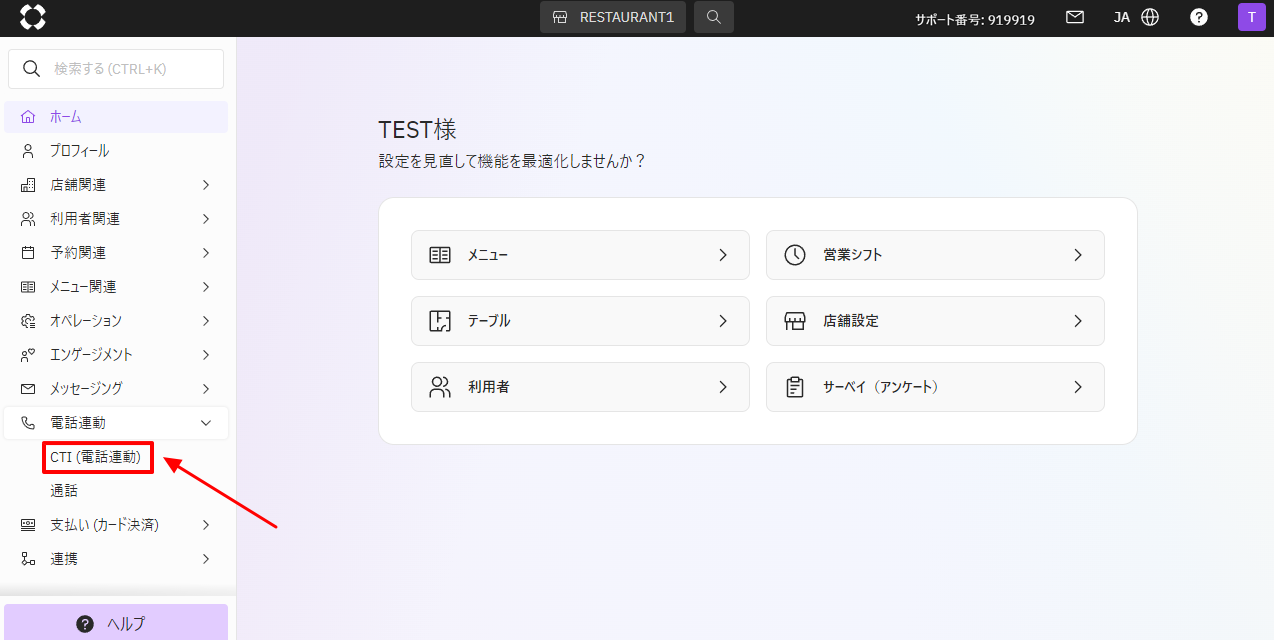Collapse the 電話連動 sidebar section
1274x640 pixels.
click(x=116, y=423)
